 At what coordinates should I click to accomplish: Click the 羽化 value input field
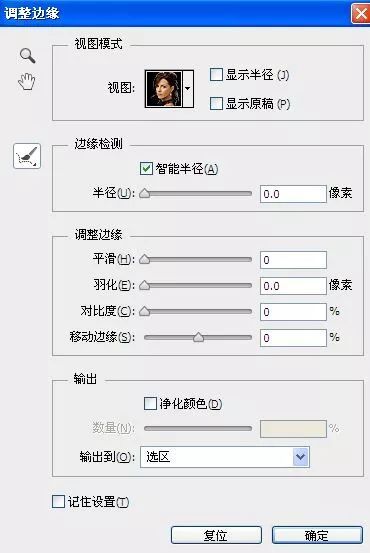click(293, 286)
